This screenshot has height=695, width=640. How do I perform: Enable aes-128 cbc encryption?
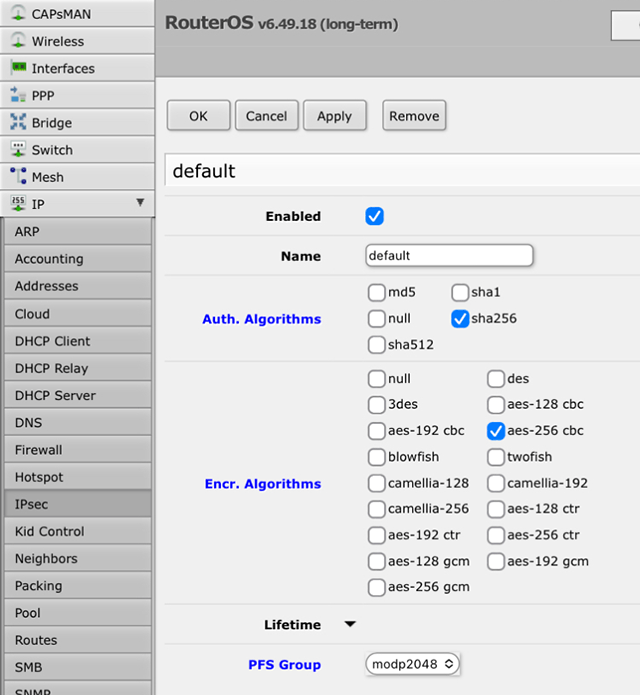[x=496, y=405]
